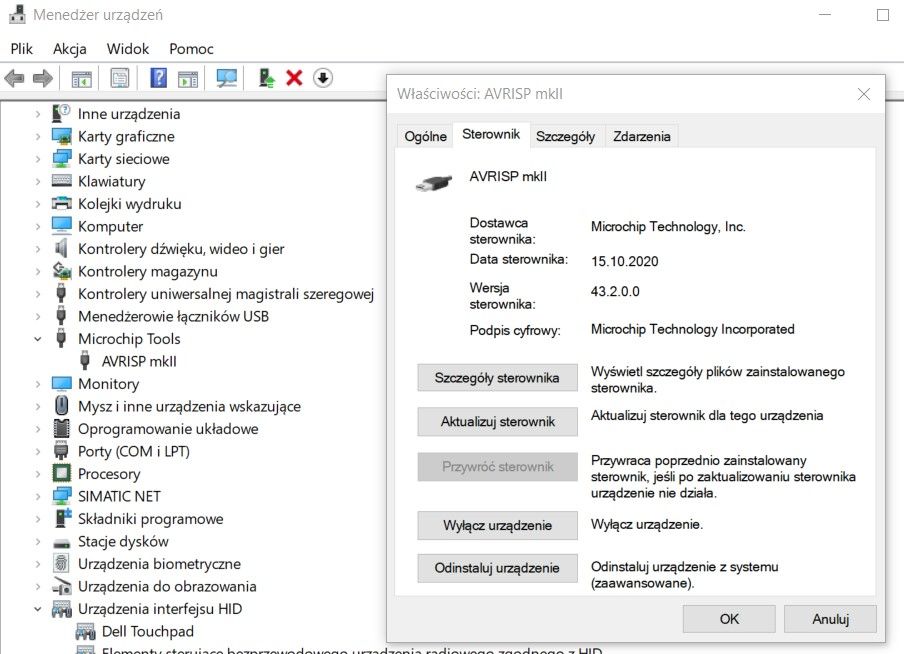This screenshot has height=654, width=904.
Task: Click the Oprogramowanie układowe firmware icon
Action: (61, 429)
